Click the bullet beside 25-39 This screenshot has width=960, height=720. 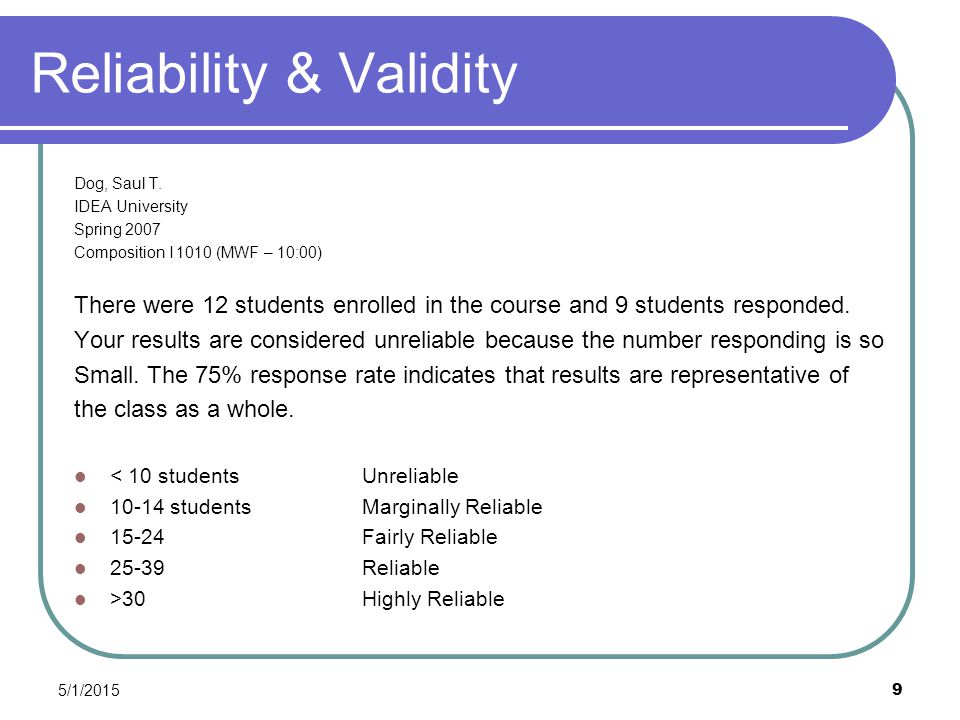80,569
